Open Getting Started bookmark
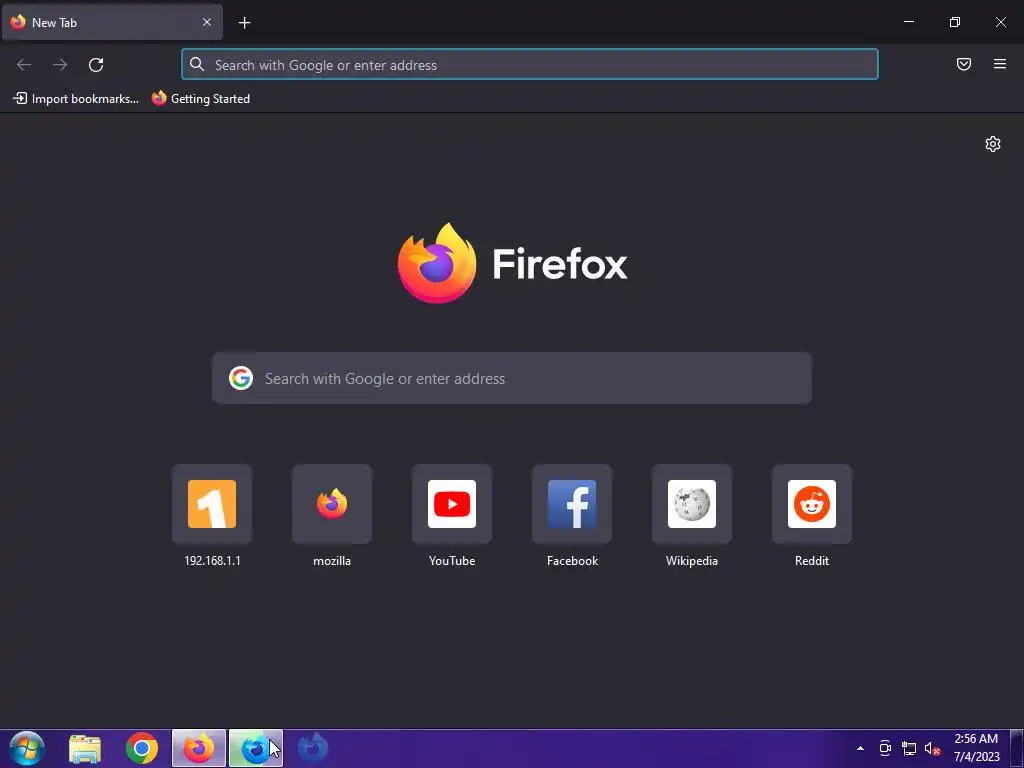 pyautogui.click(x=200, y=99)
